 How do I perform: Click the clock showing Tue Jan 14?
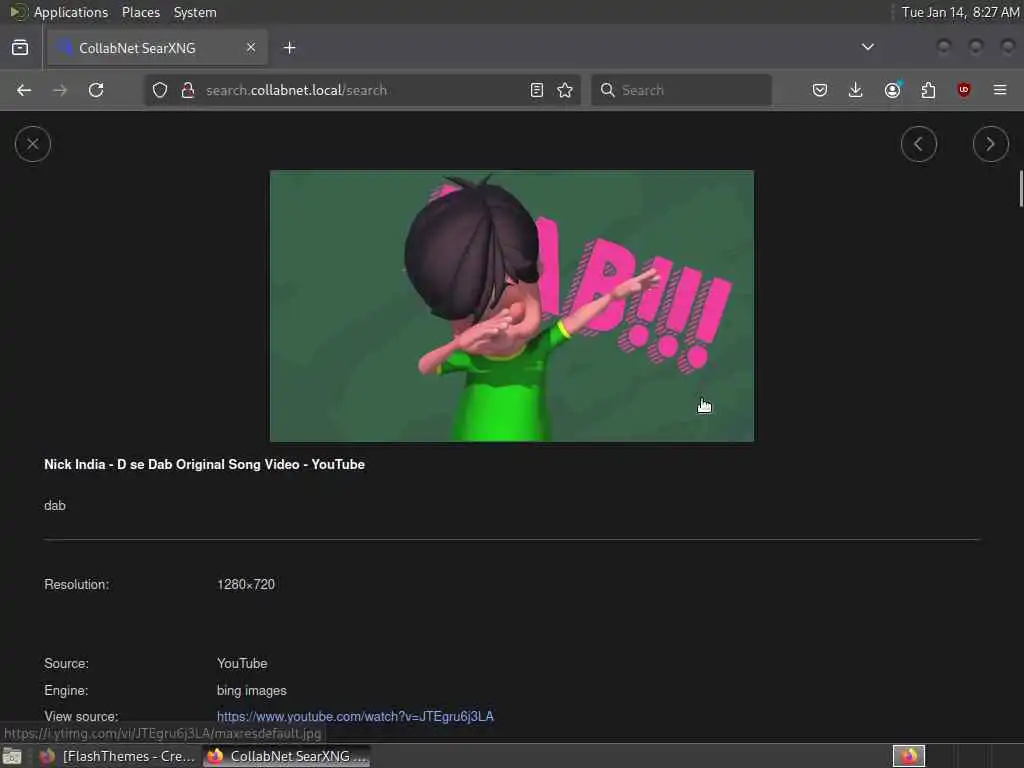coord(960,12)
